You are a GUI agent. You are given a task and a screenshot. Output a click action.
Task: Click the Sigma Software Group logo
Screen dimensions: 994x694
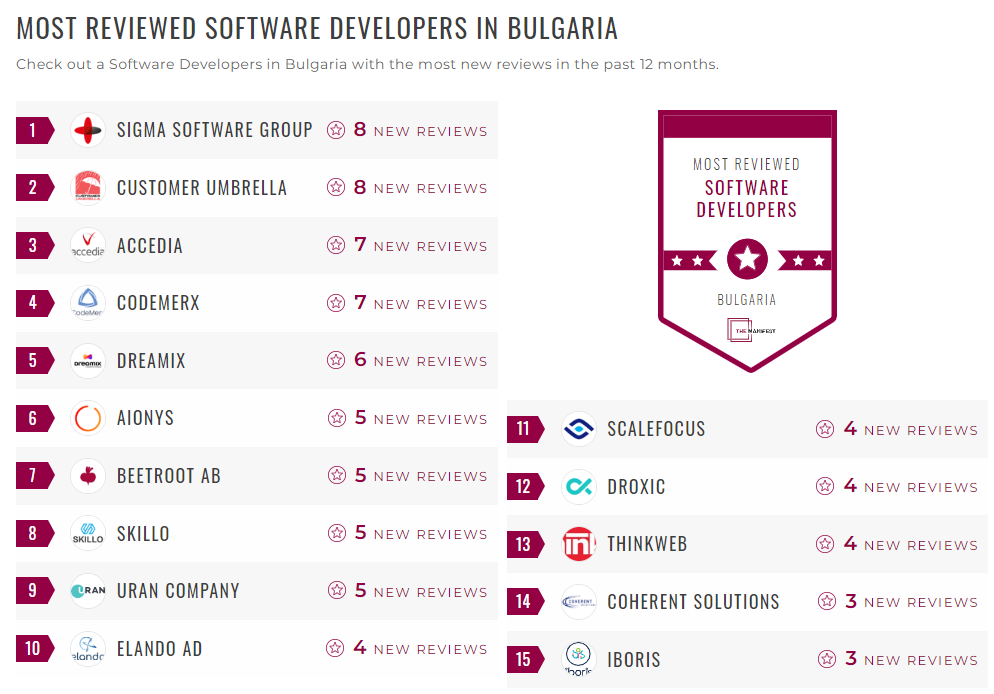87,130
